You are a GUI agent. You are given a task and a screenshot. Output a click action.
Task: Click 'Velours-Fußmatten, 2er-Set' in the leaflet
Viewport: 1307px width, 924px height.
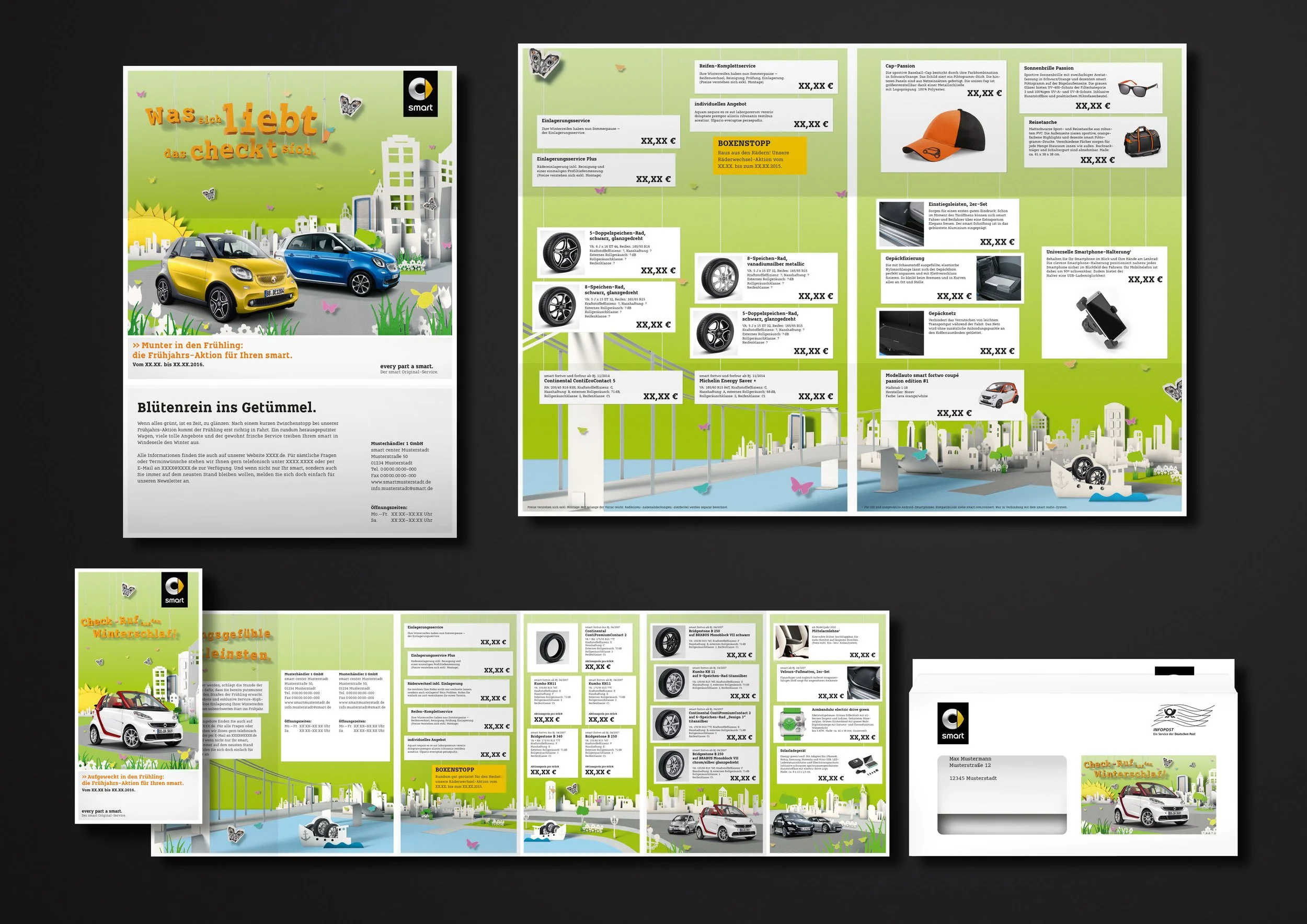tap(805, 672)
